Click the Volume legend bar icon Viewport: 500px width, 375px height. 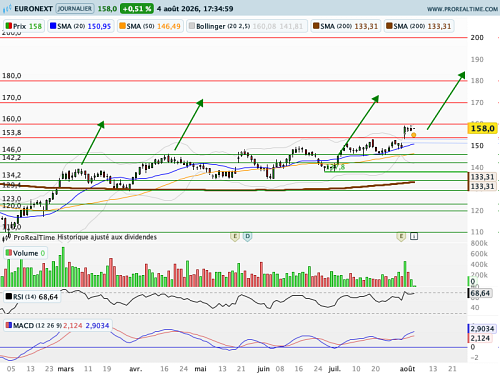pyautogui.click(x=9, y=253)
